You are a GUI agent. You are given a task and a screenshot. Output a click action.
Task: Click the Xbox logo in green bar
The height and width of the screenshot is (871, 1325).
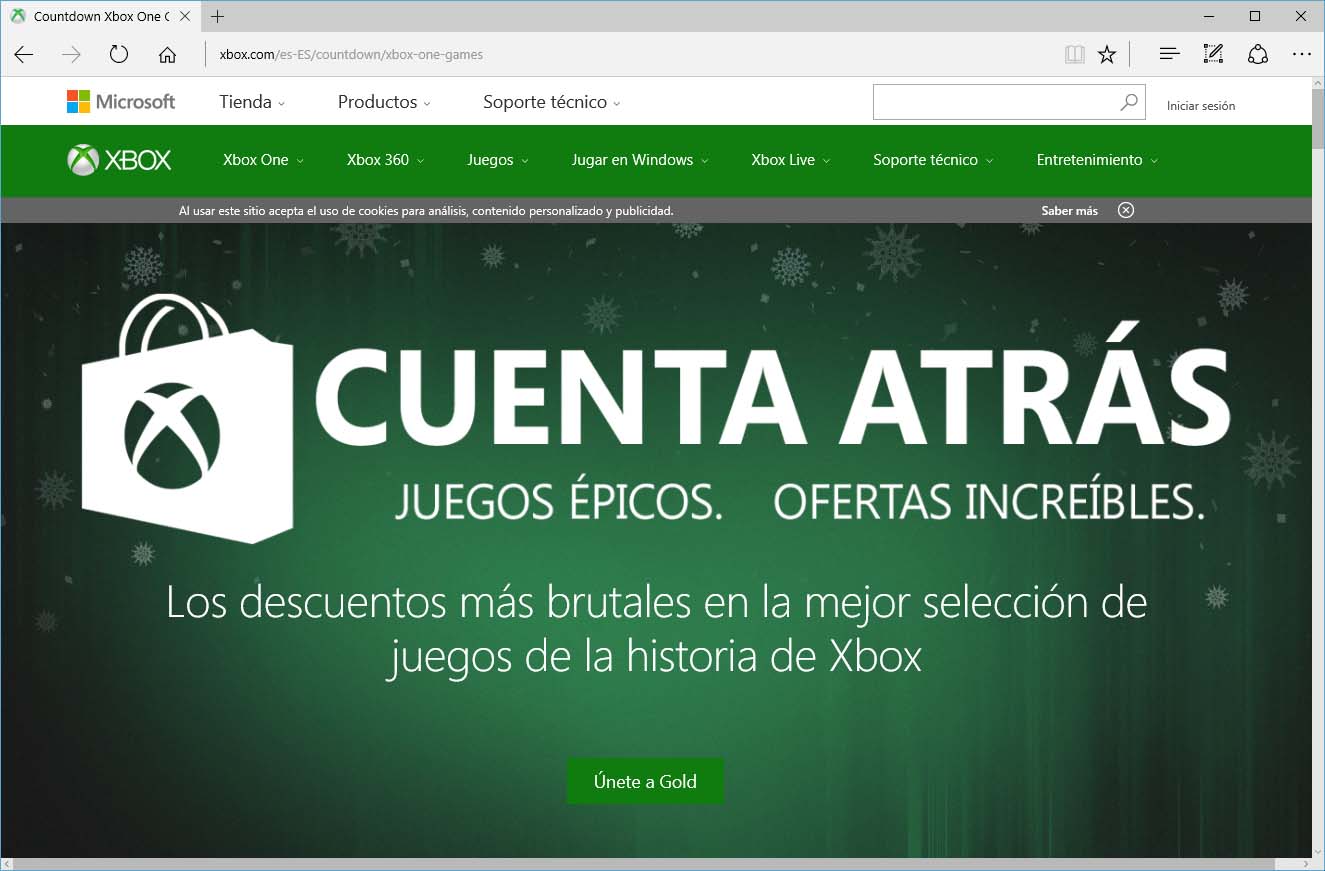[x=119, y=160]
